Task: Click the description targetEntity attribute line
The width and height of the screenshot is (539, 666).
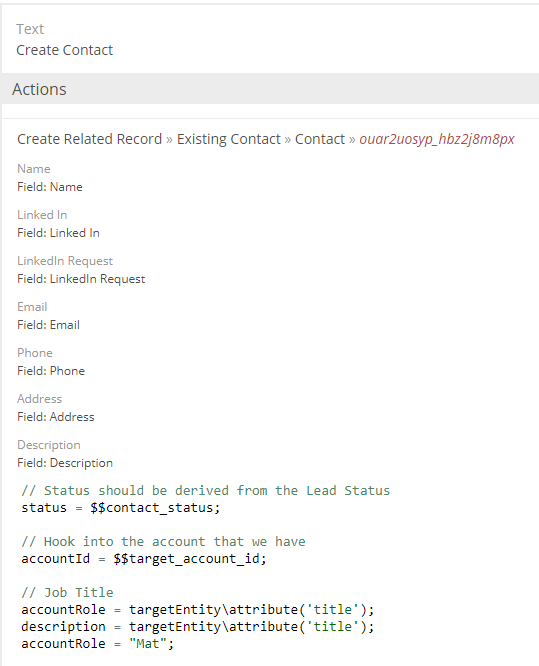Action: coord(198,626)
